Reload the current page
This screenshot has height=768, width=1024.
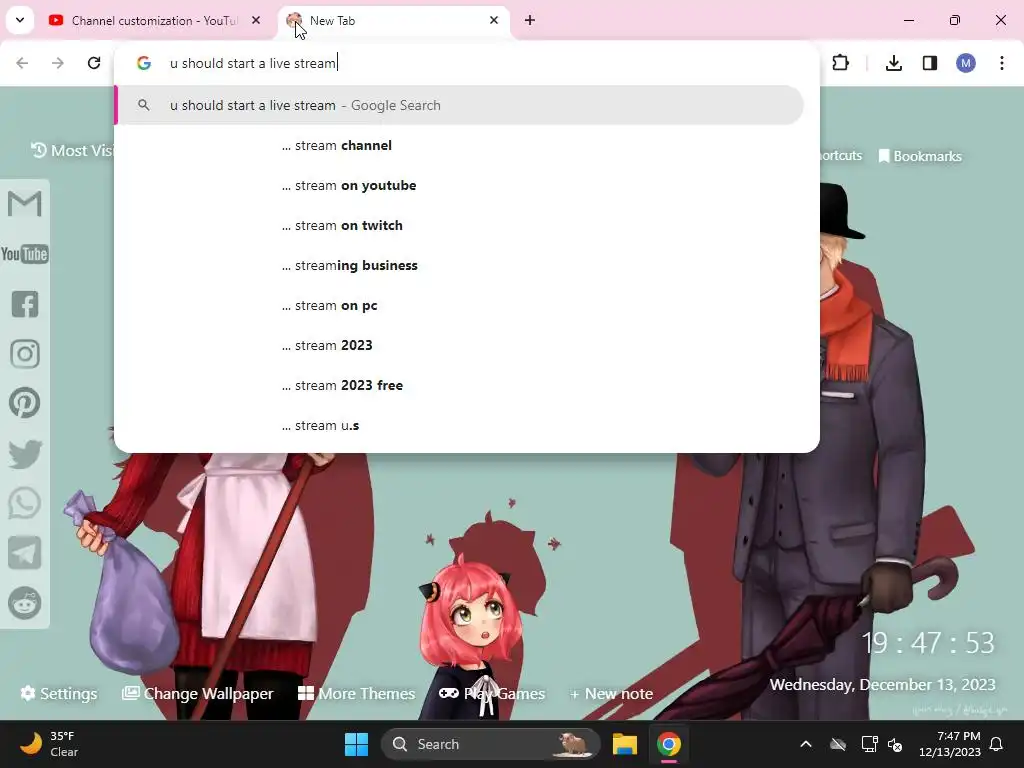pos(94,63)
